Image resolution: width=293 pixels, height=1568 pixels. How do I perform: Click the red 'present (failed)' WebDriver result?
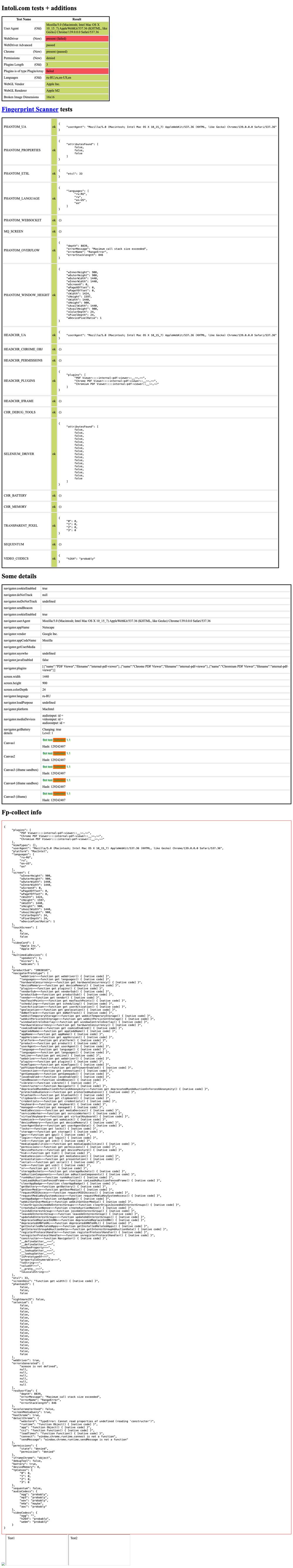pos(77,38)
